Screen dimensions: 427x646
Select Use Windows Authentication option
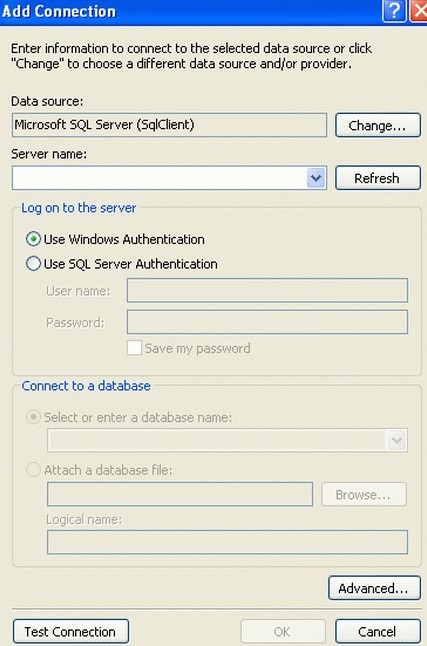point(33,239)
